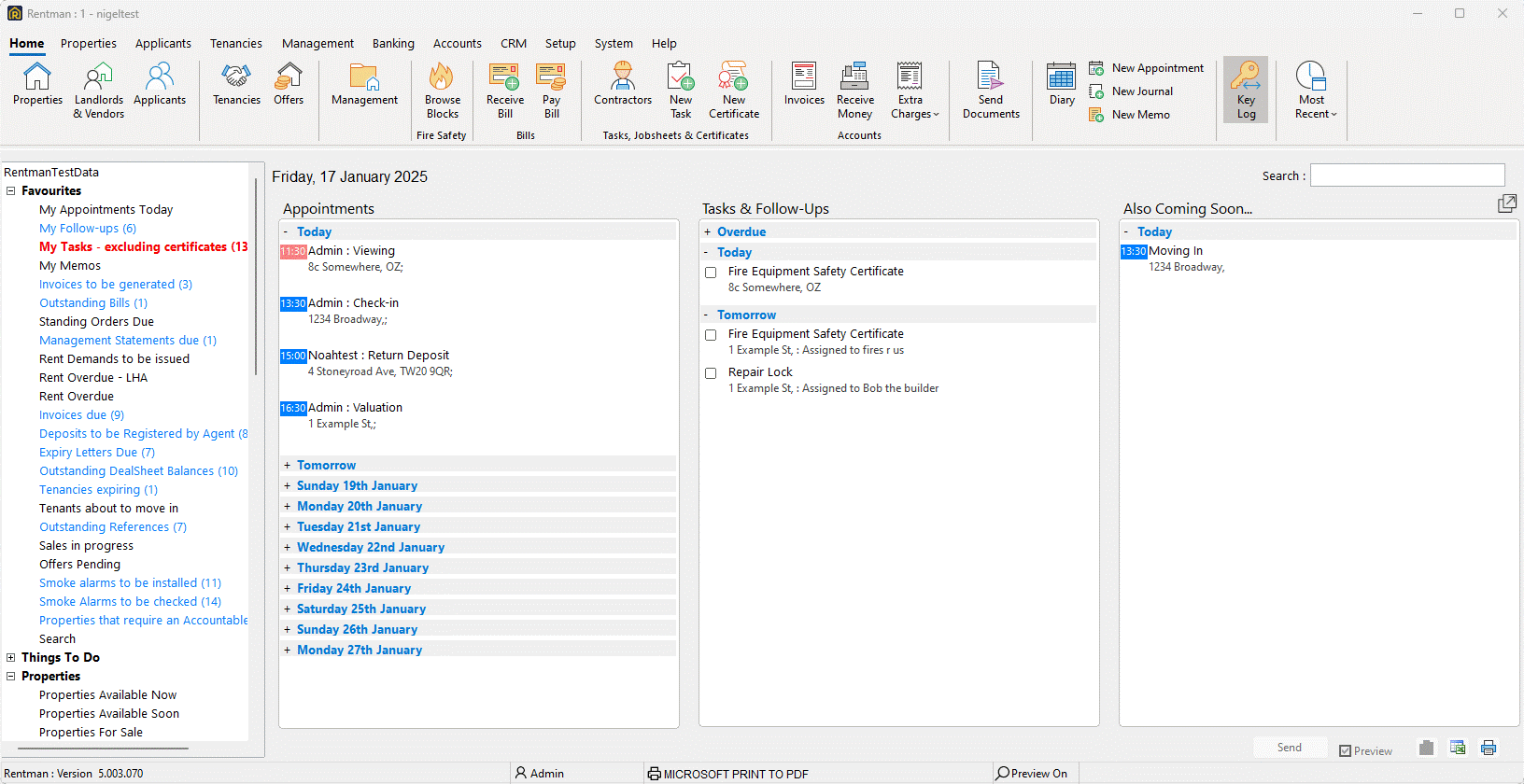Expand Tomorrow in Appointments
Screen dimensions: 1524x784
pyautogui.click(x=288, y=465)
